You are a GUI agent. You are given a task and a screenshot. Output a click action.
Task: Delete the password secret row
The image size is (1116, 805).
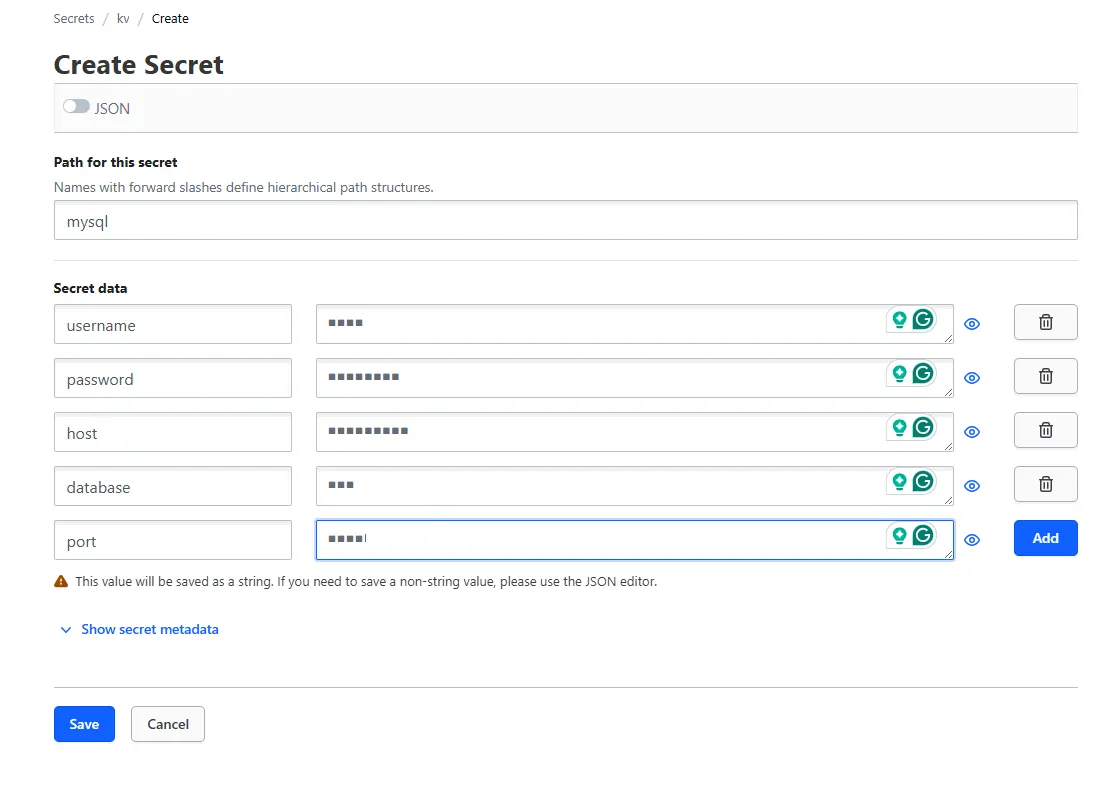(x=1045, y=376)
